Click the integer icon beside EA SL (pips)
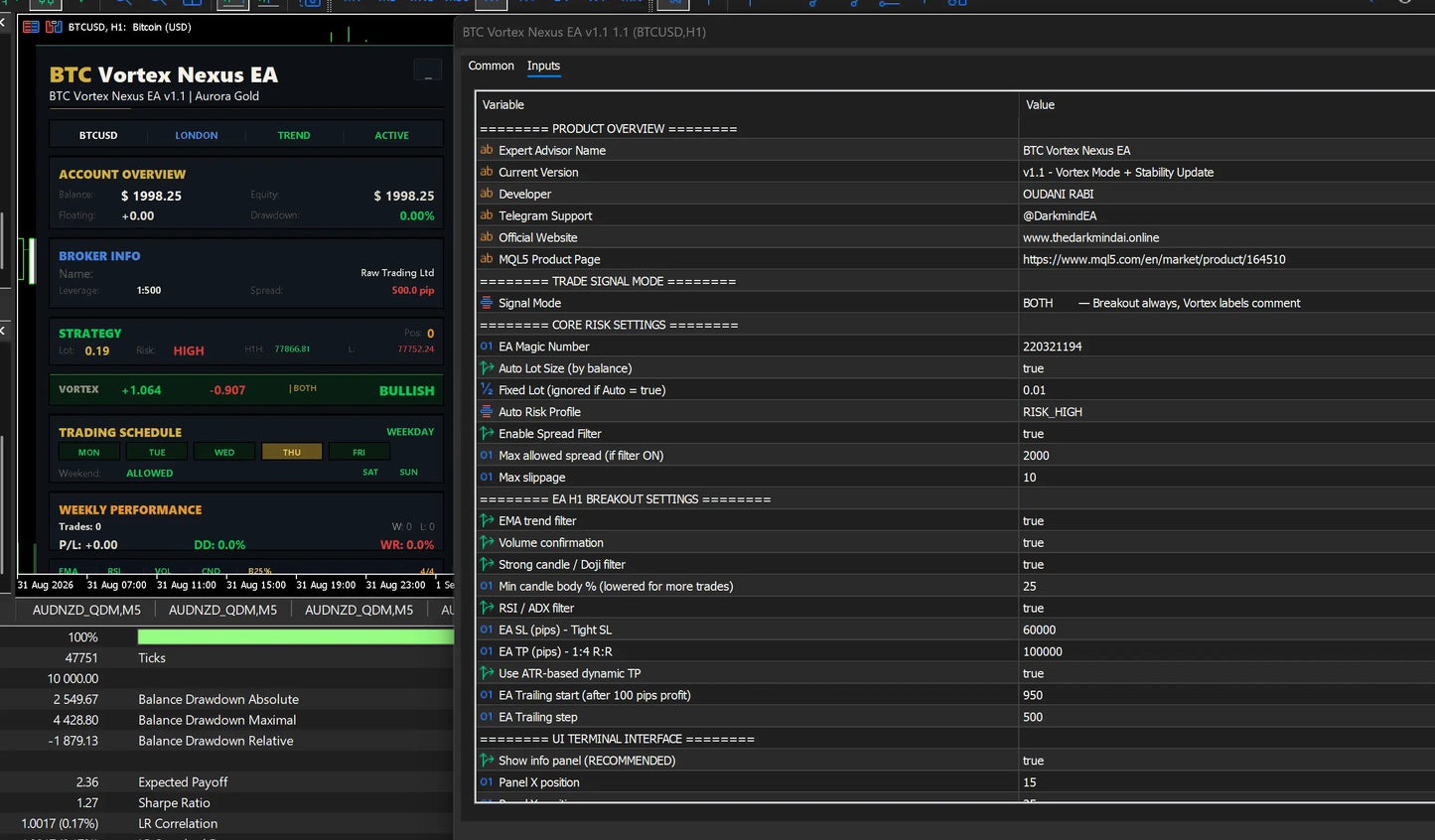The image size is (1435, 840). coord(487,630)
